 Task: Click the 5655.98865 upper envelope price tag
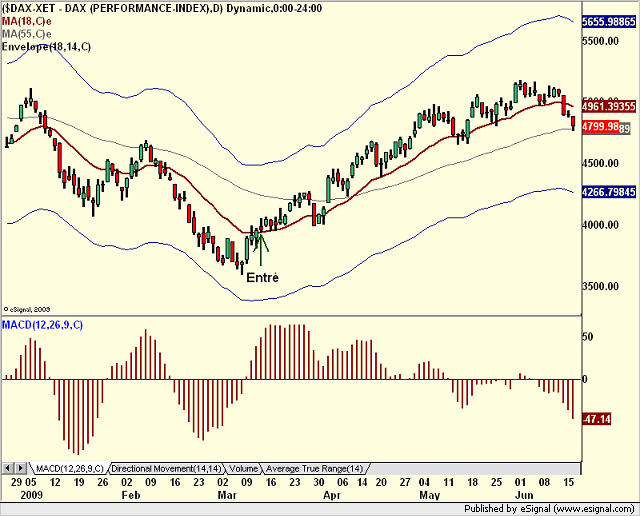(x=609, y=22)
